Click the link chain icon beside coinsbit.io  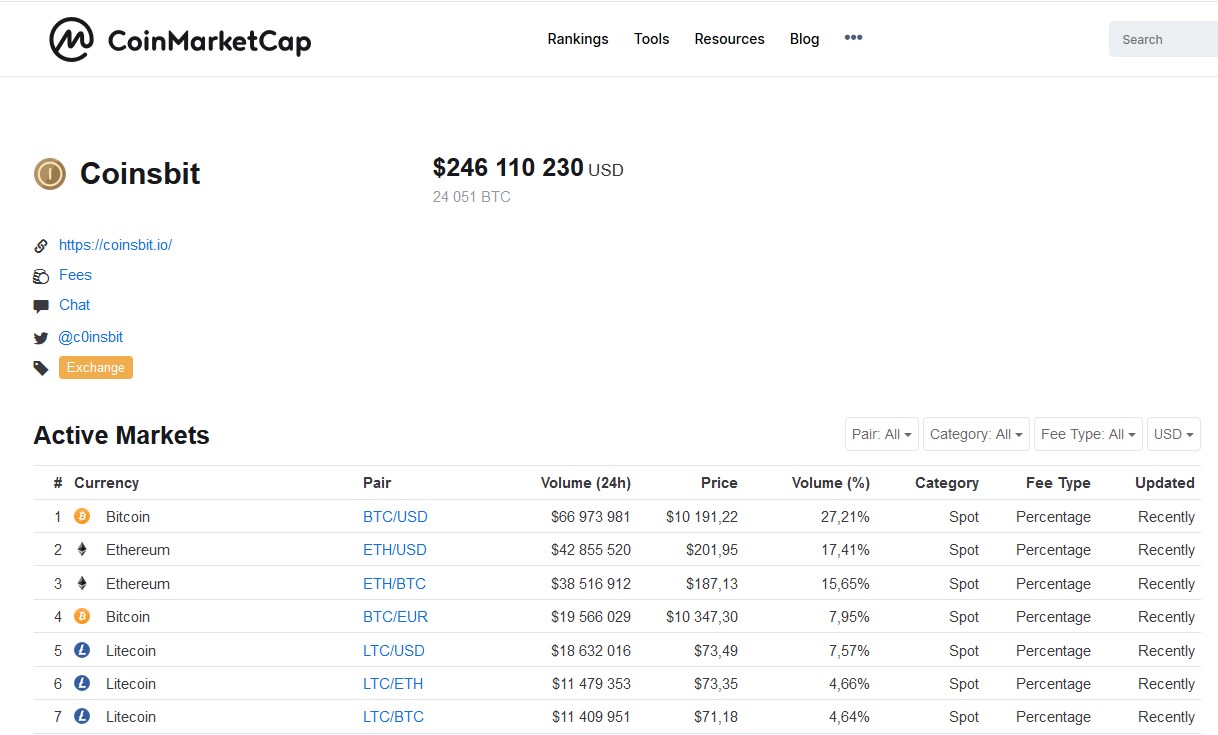click(41, 246)
